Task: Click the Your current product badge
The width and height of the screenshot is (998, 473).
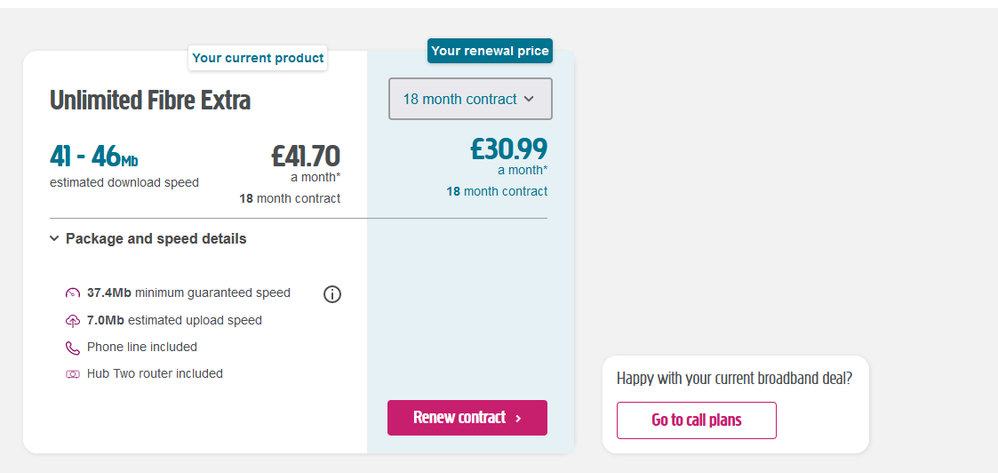Action: pos(258,58)
